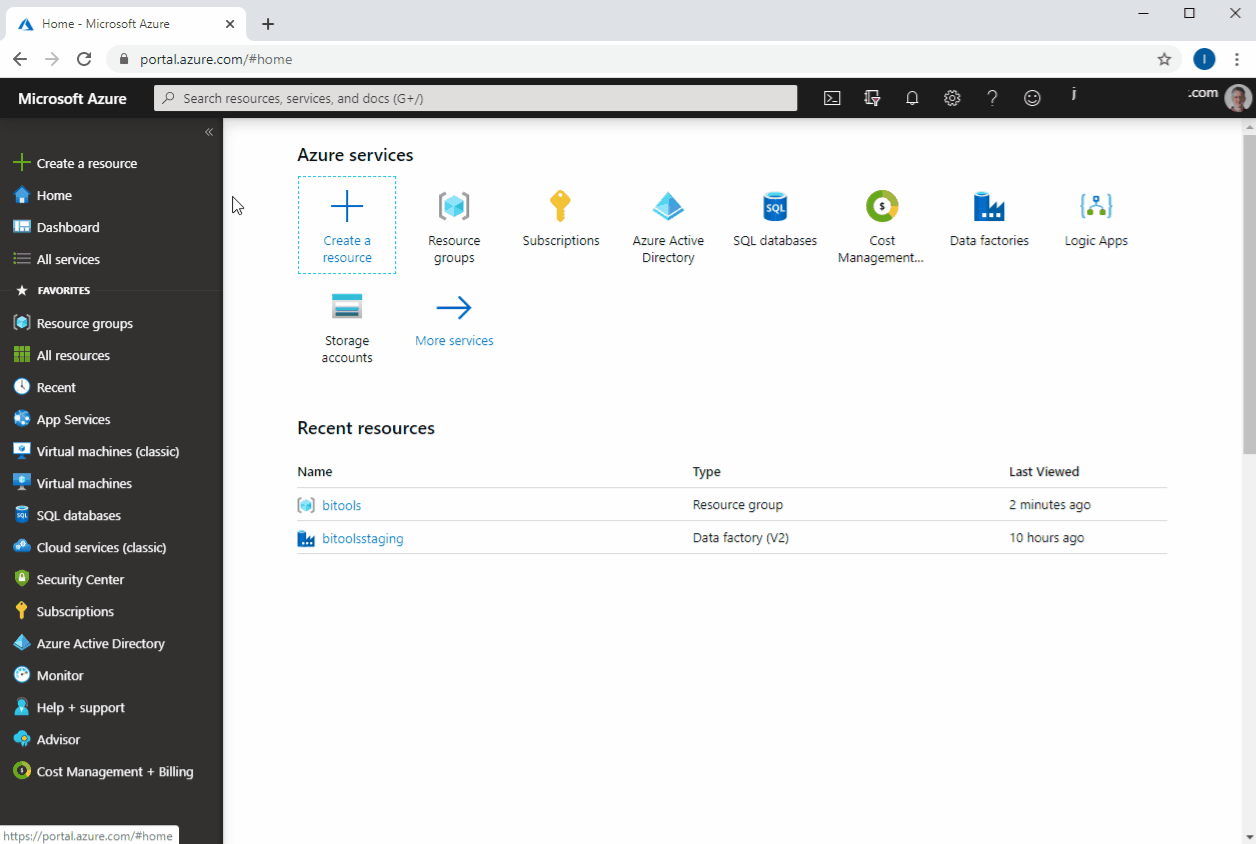Star the page via bookmark icon
Screen dimensions: 1256x844
1164,59
